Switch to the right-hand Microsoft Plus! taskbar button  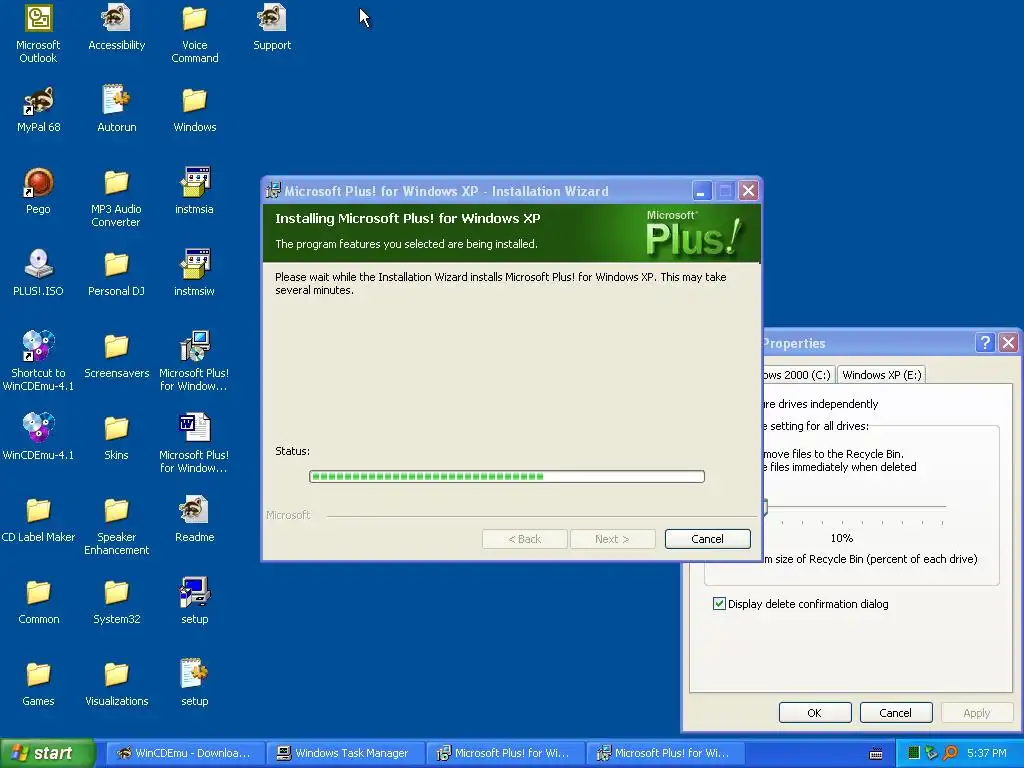[x=664, y=753]
